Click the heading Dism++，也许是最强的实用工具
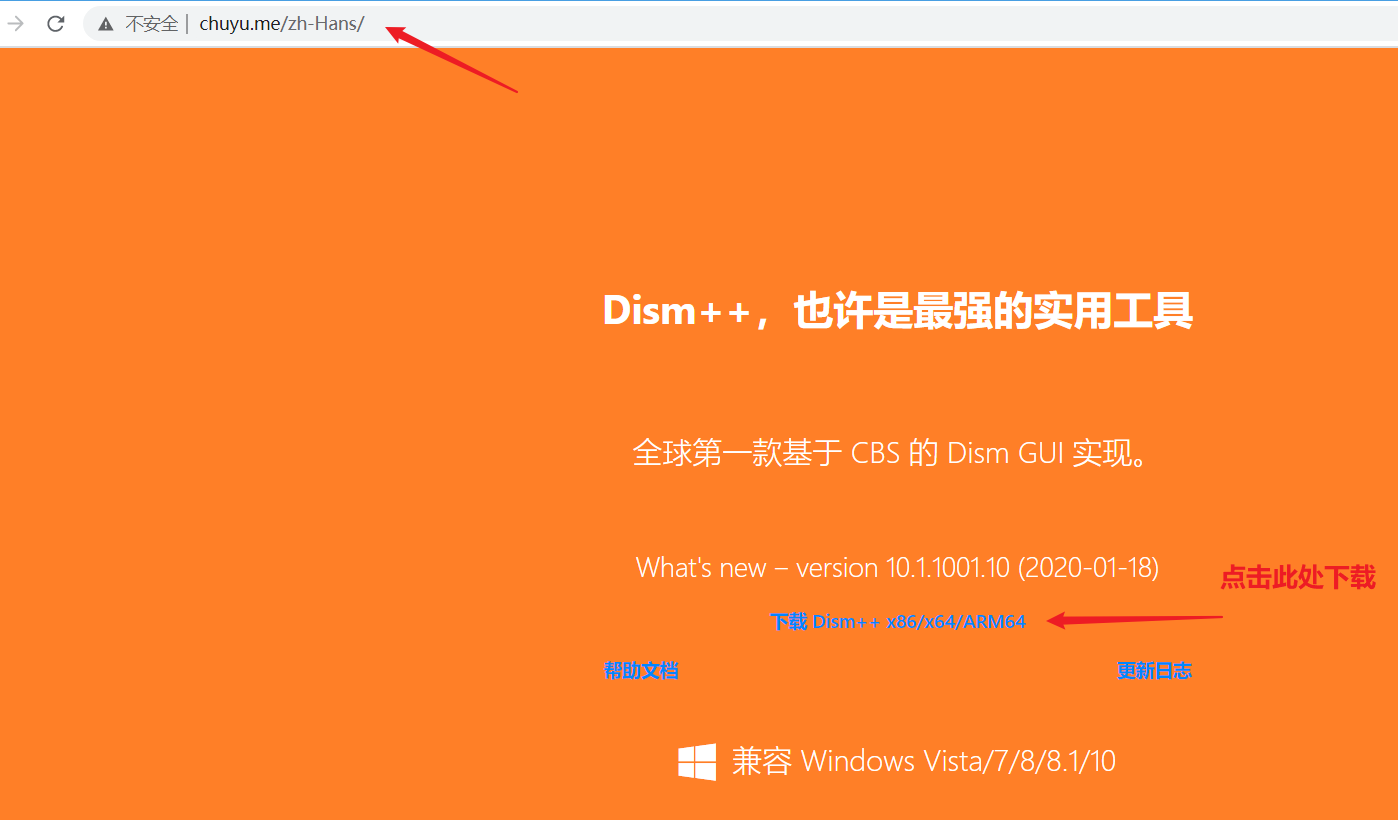The height and width of the screenshot is (820, 1398). 897,311
